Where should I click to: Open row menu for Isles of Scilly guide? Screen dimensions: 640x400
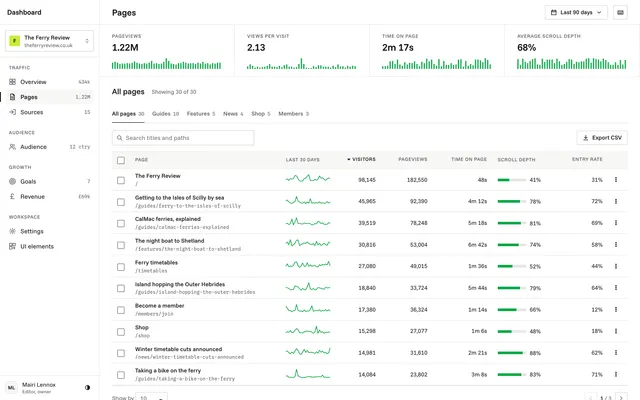616,201
